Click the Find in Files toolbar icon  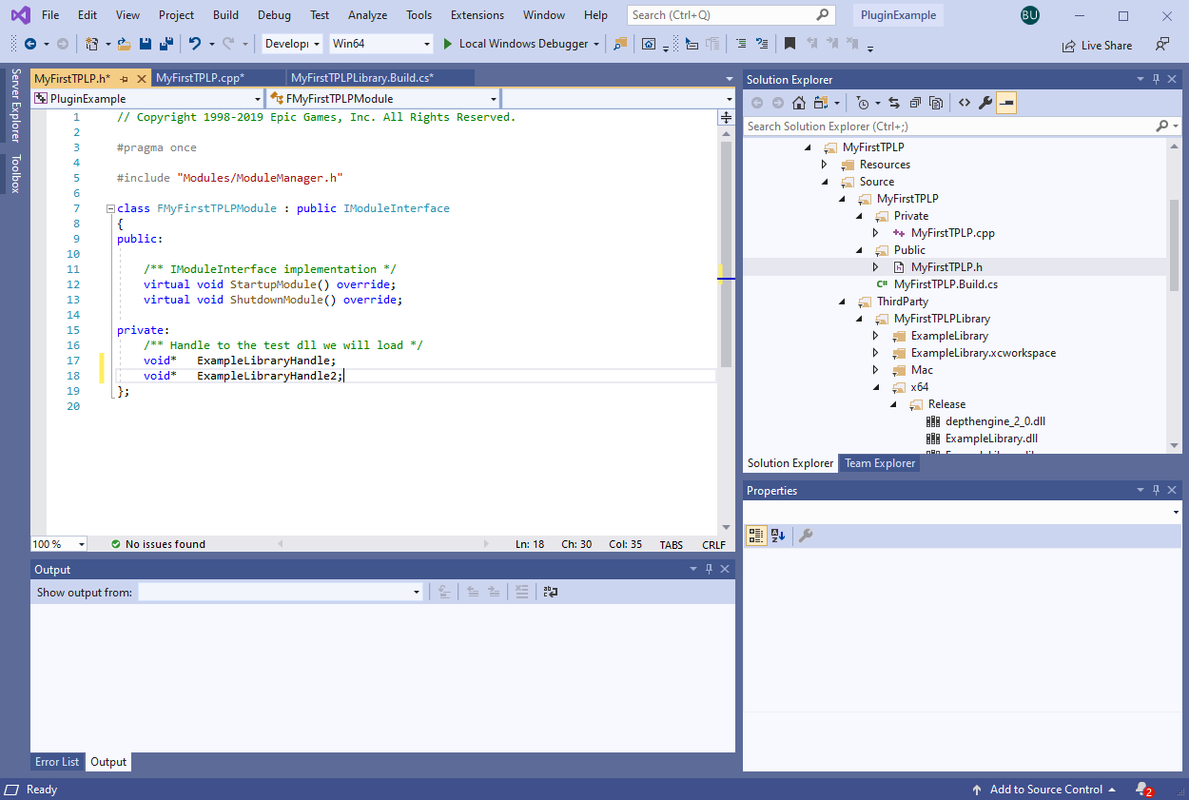(x=620, y=44)
